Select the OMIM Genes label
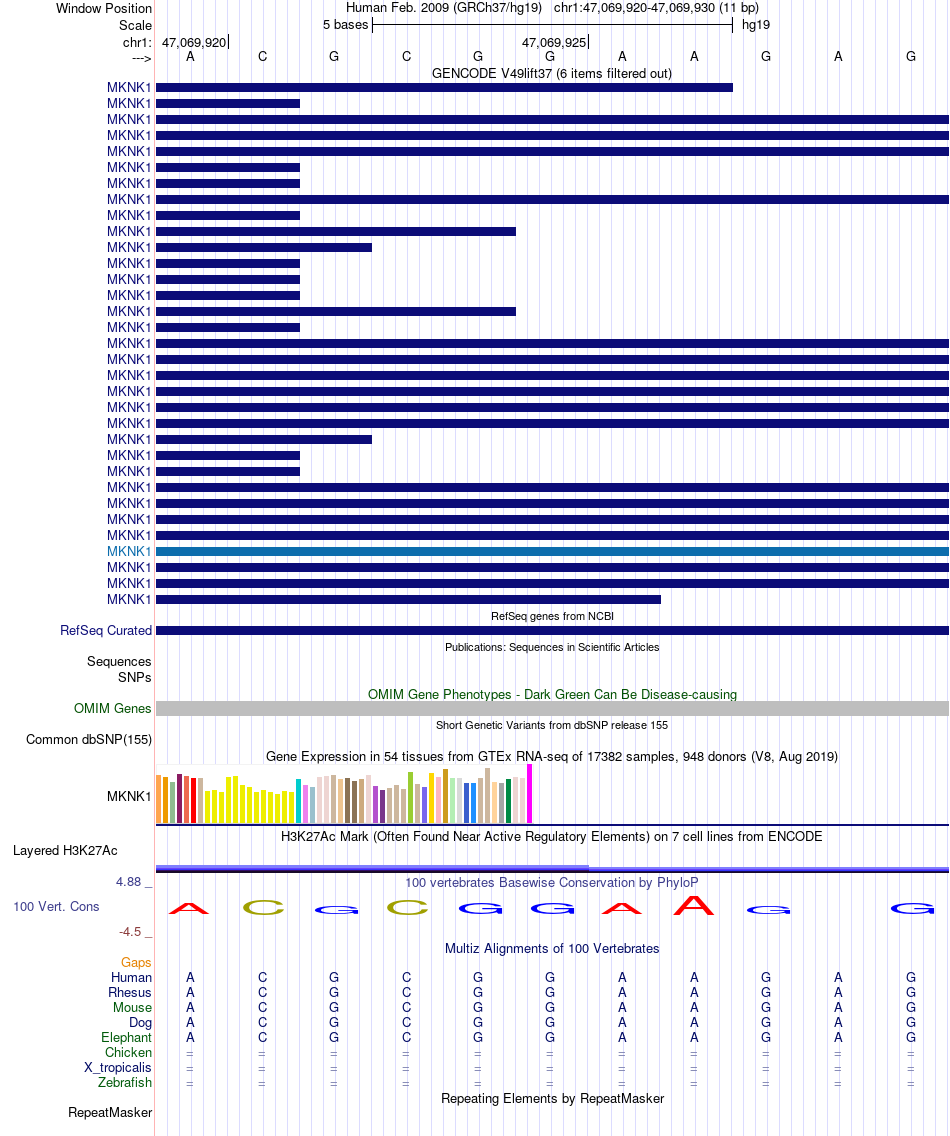The height and width of the screenshot is (1136, 950). 112,709
